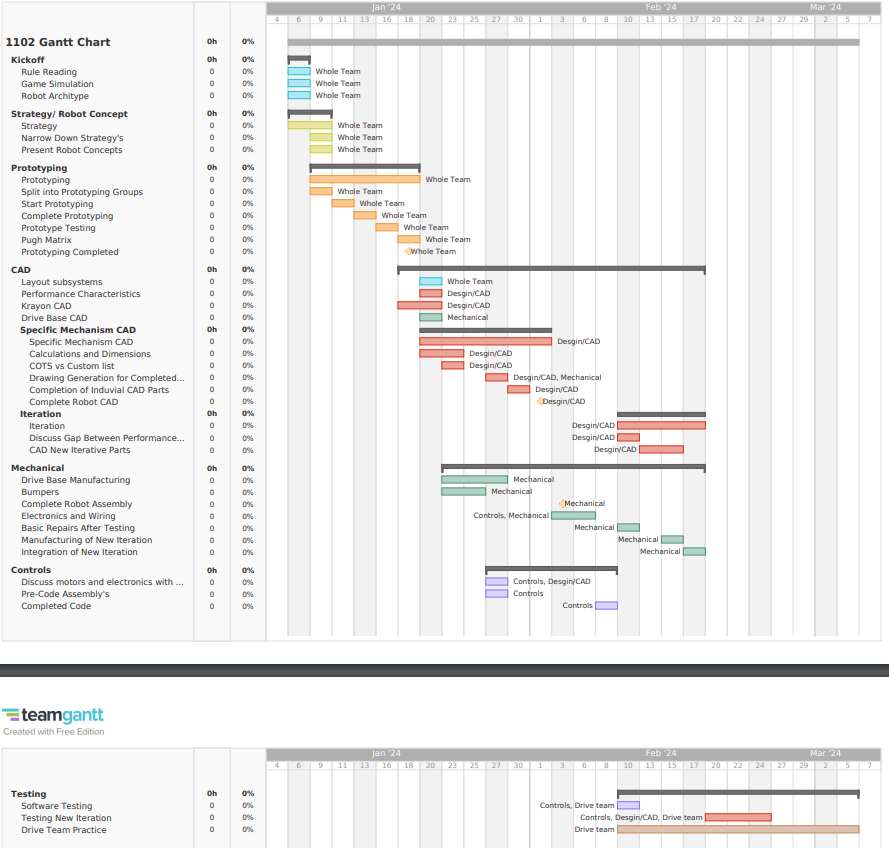Open the Mechanical group heading

tap(37, 468)
